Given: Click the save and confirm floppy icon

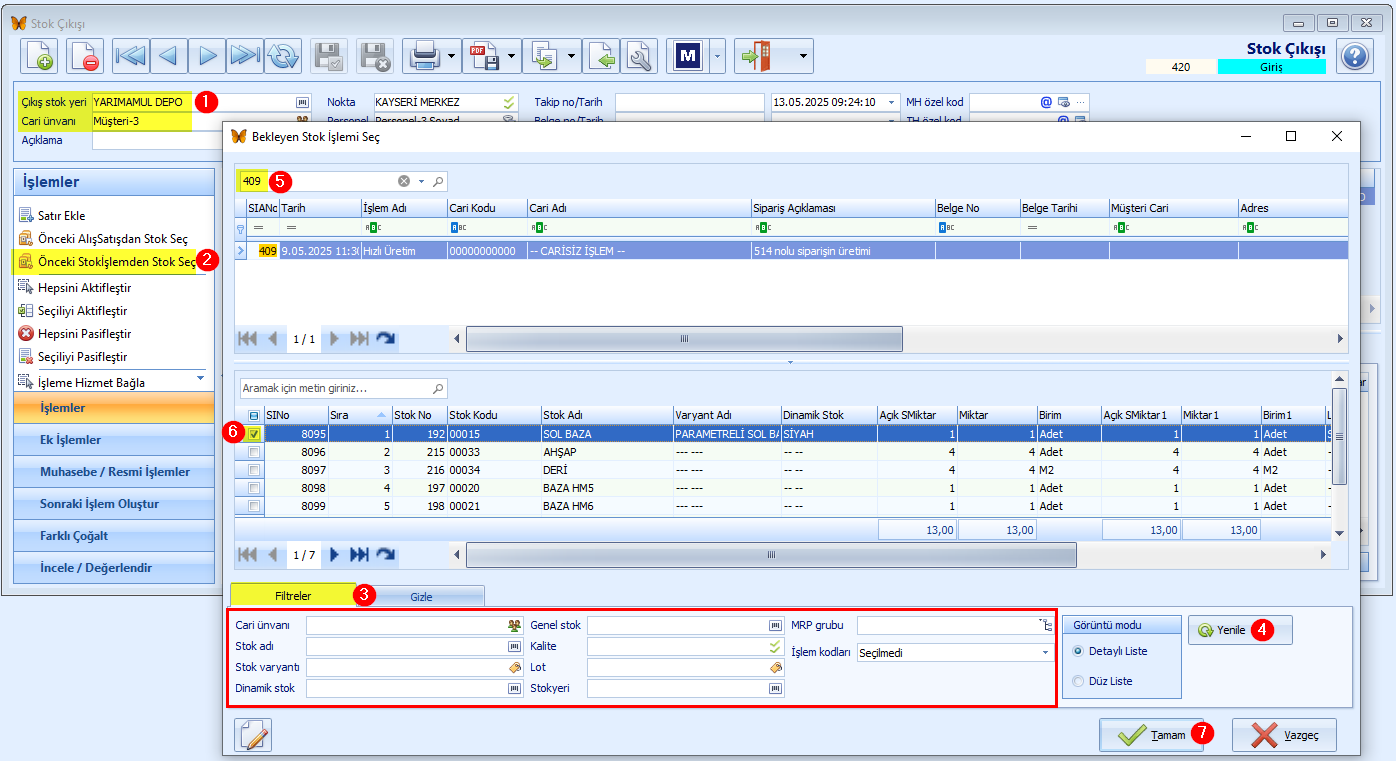Looking at the screenshot, I should click(329, 56).
